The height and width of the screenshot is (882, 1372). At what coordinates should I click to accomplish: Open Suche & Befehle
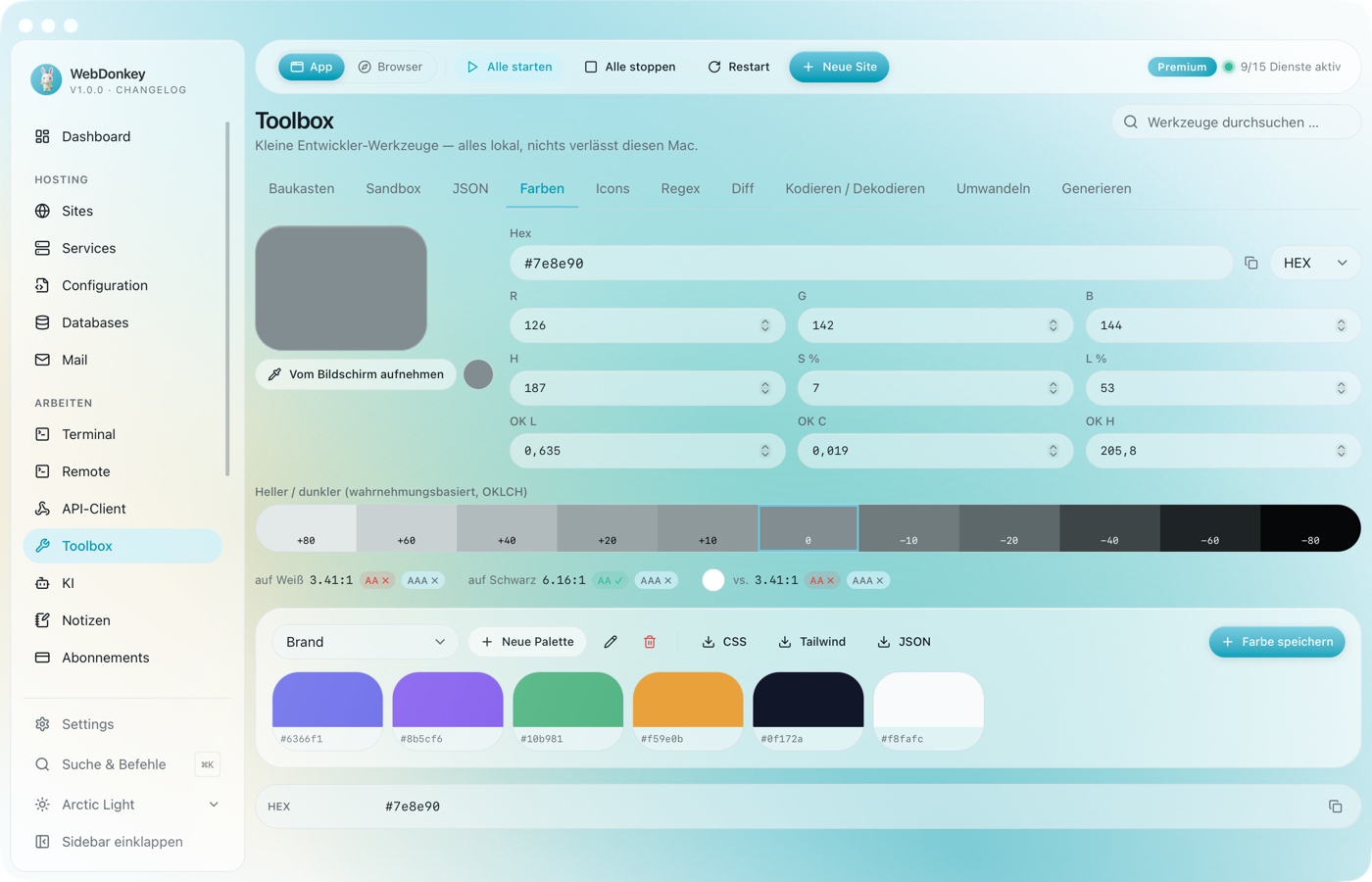click(x=122, y=764)
